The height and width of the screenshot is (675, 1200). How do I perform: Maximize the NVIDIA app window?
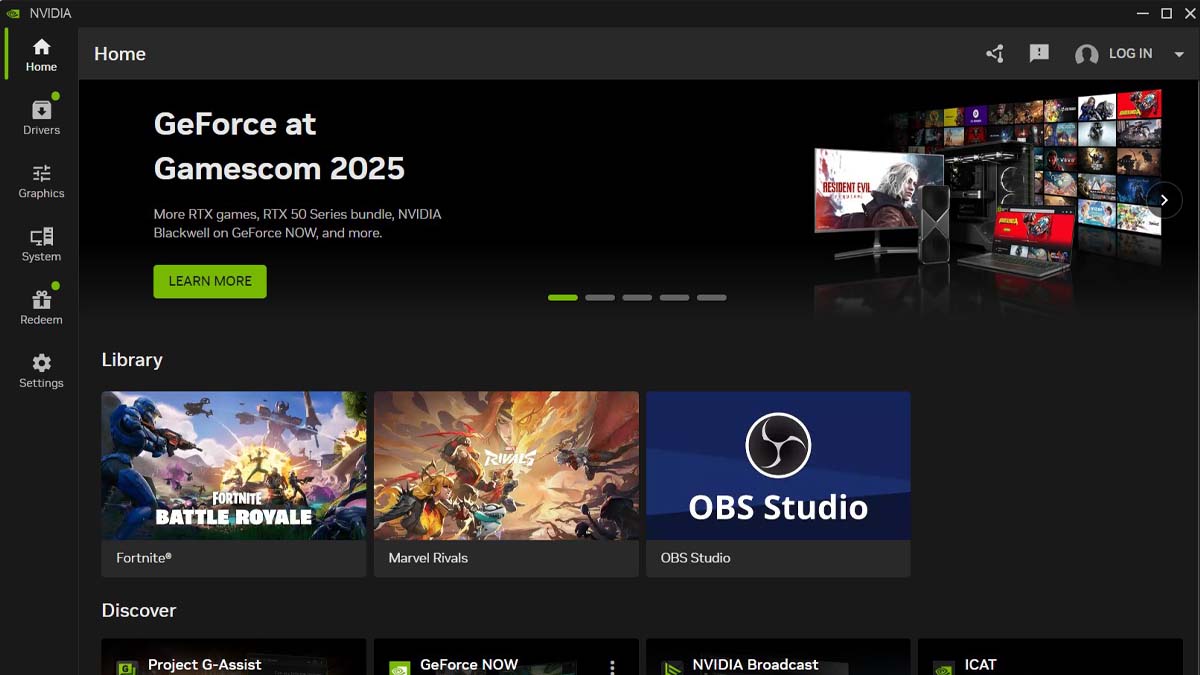click(x=1166, y=13)
